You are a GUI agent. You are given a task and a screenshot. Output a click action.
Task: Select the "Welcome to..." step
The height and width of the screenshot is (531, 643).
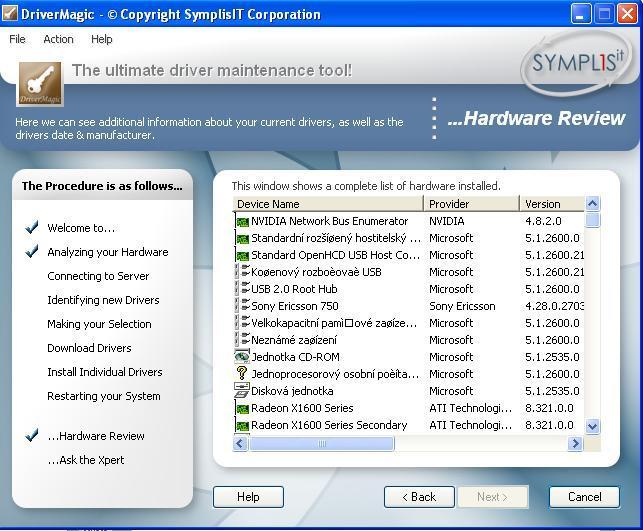point(81,228)
